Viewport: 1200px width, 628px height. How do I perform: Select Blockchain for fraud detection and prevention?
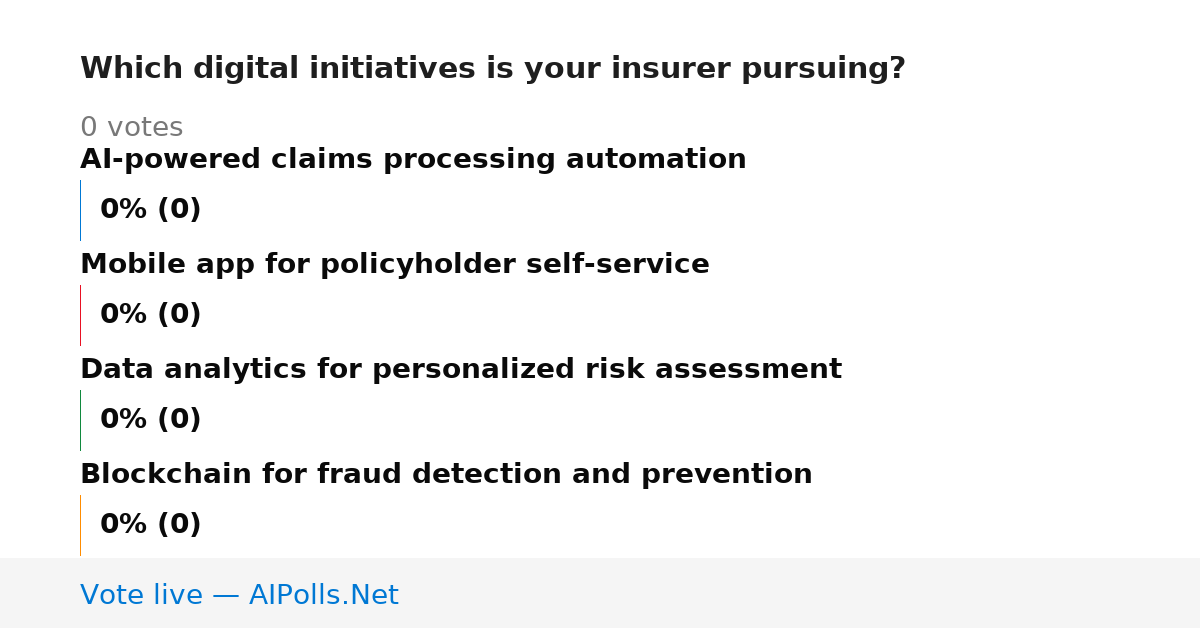[x=446, y=475]
